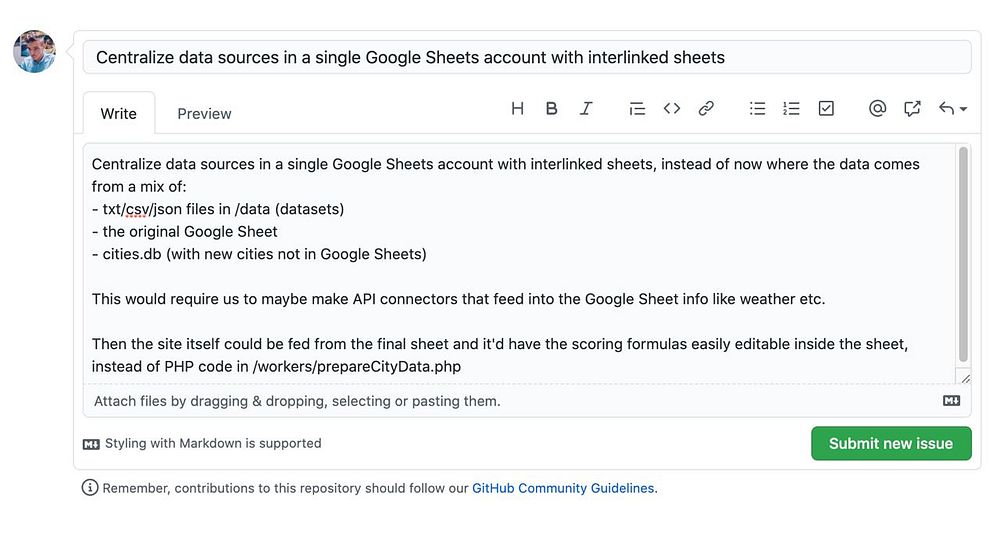Reference an issue or pull request

click(x=912, y=109)
